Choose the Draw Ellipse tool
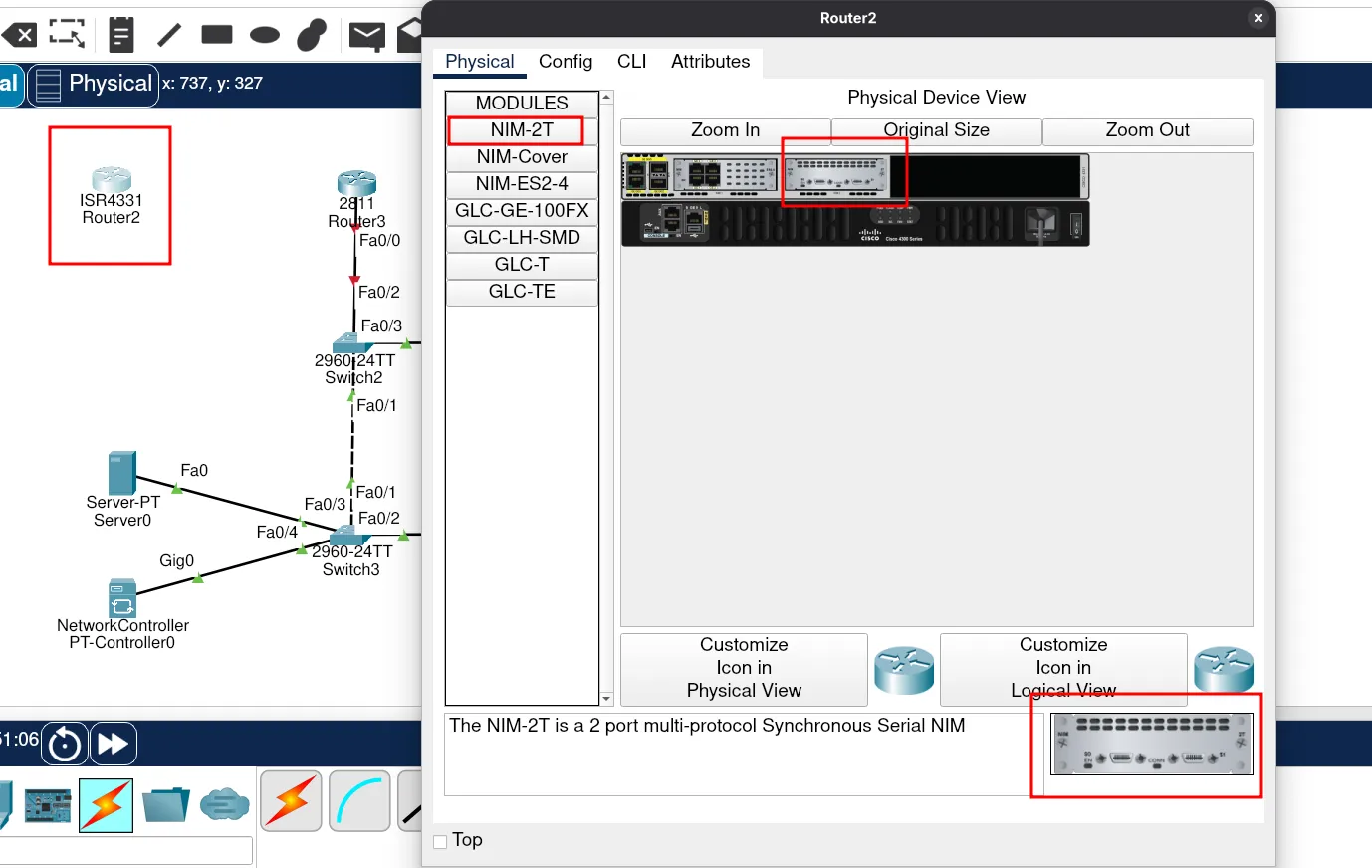 264,35
